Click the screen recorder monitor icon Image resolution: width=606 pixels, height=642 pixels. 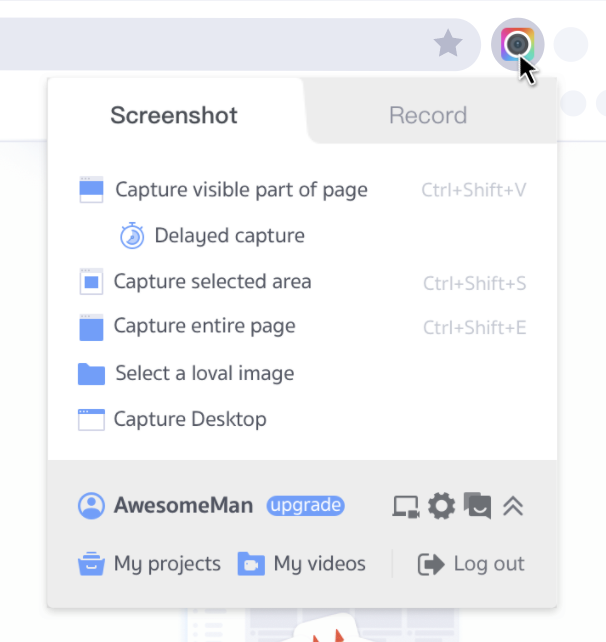tap(406, 506)
